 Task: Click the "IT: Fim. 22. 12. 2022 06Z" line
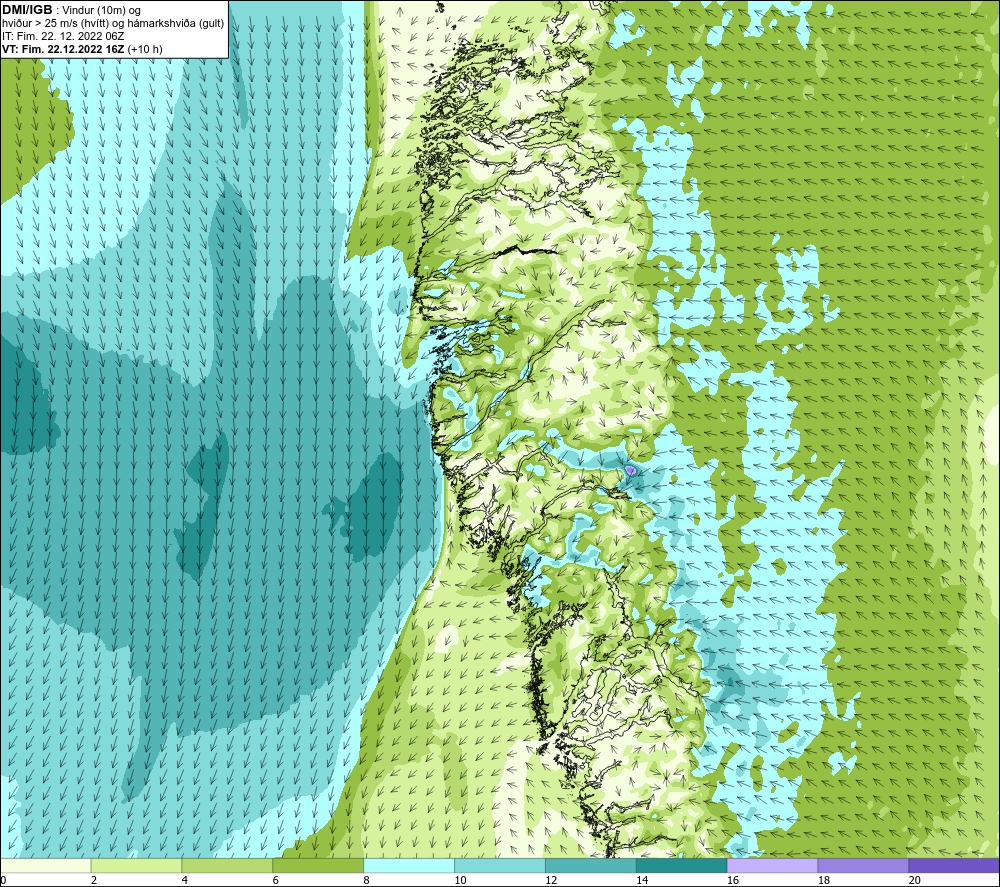coord(63,36)
